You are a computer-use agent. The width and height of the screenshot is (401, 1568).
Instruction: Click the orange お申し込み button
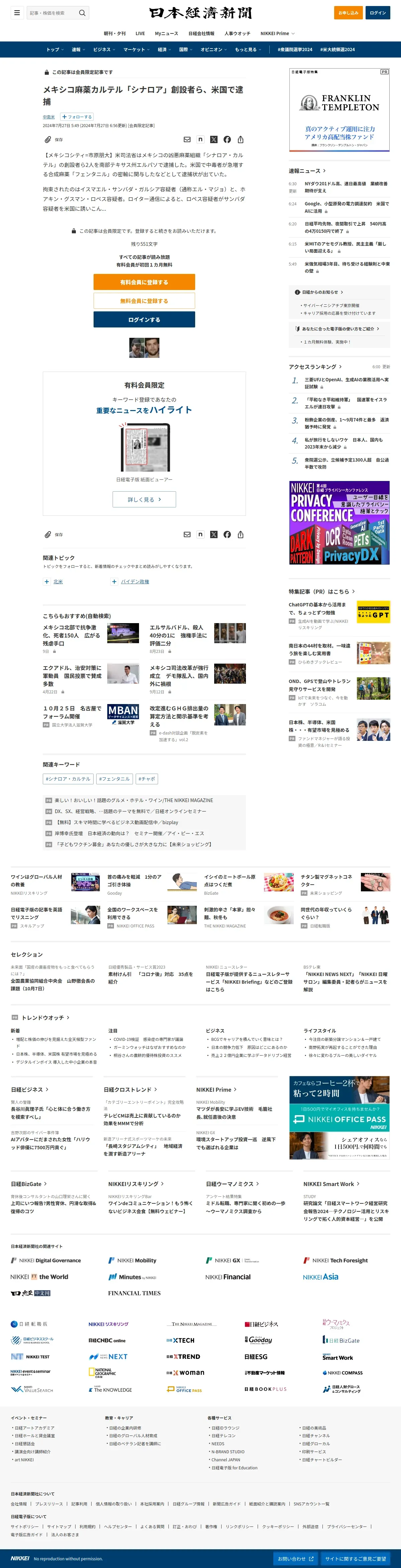coord(349,13)
